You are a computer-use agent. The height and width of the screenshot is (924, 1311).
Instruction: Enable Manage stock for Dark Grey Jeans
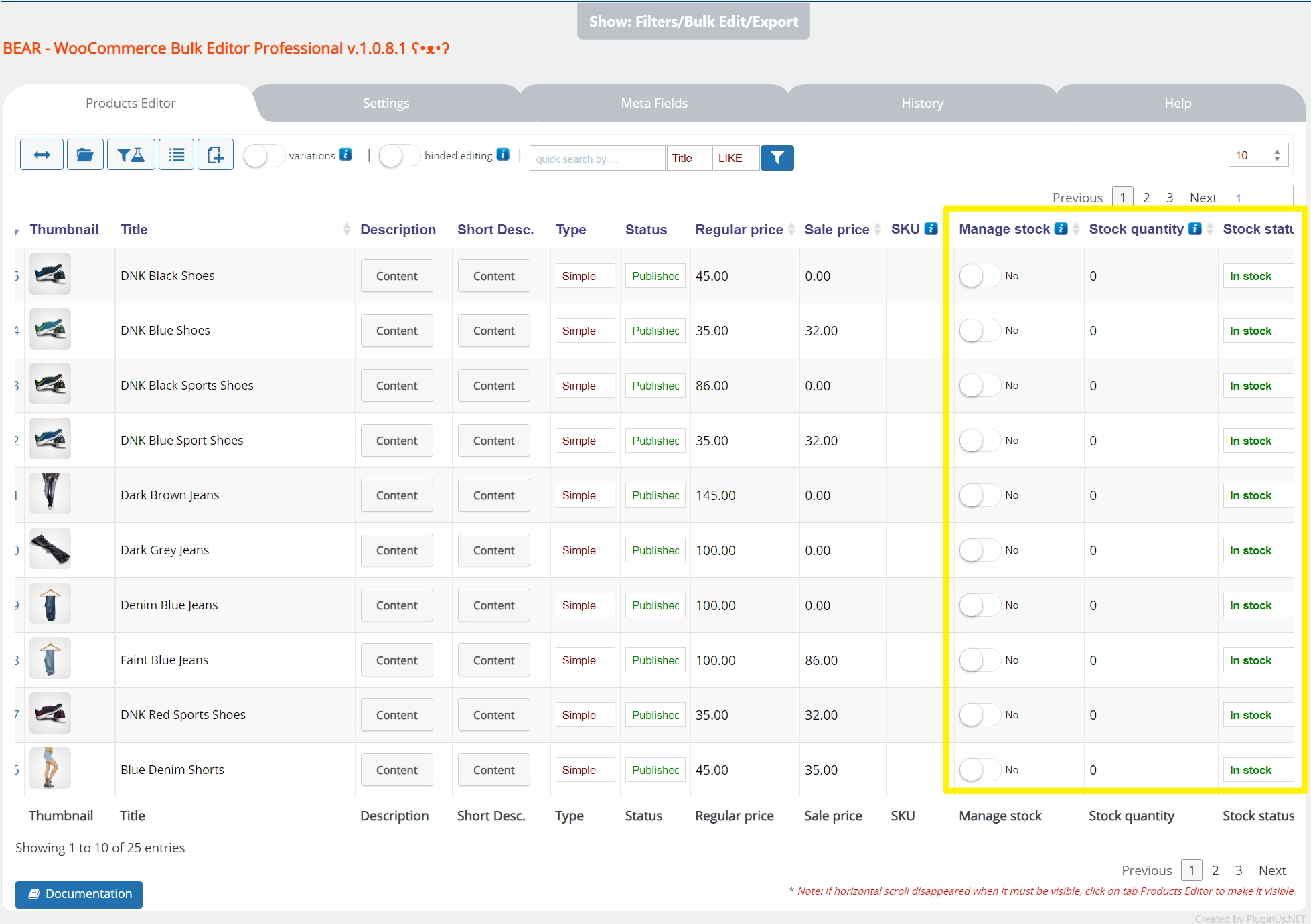980,550
